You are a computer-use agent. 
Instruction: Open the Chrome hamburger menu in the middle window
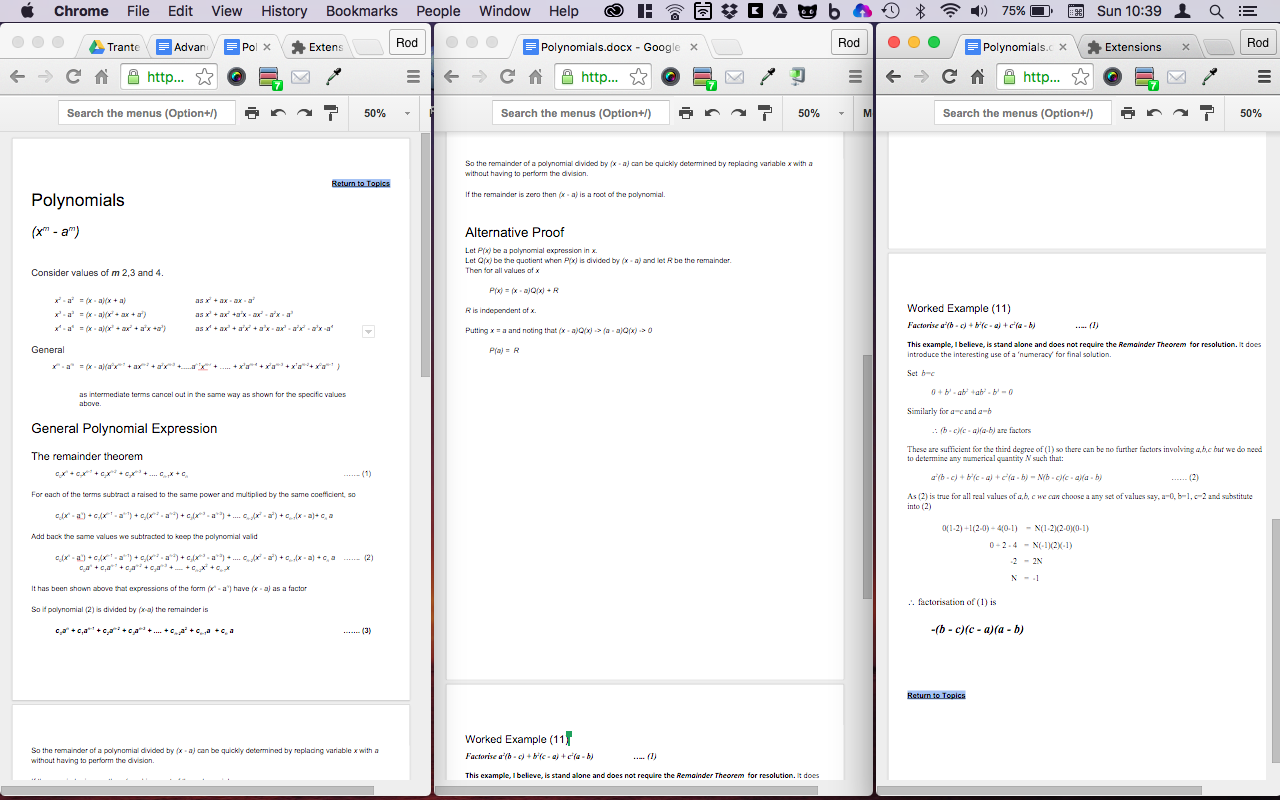[855, 77]
